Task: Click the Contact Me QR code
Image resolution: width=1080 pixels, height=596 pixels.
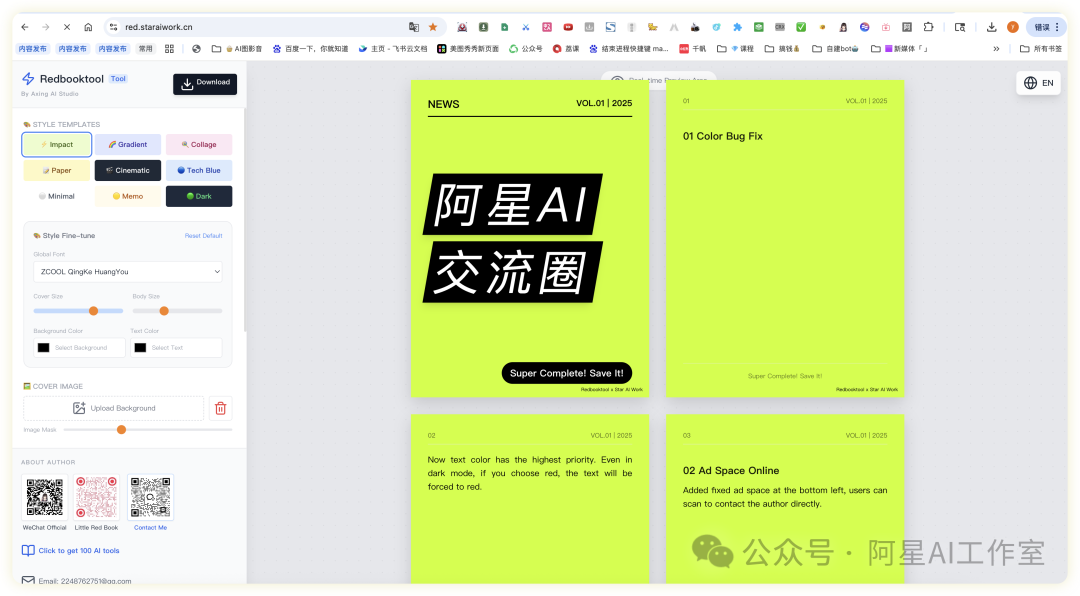Action: point(150,497)
